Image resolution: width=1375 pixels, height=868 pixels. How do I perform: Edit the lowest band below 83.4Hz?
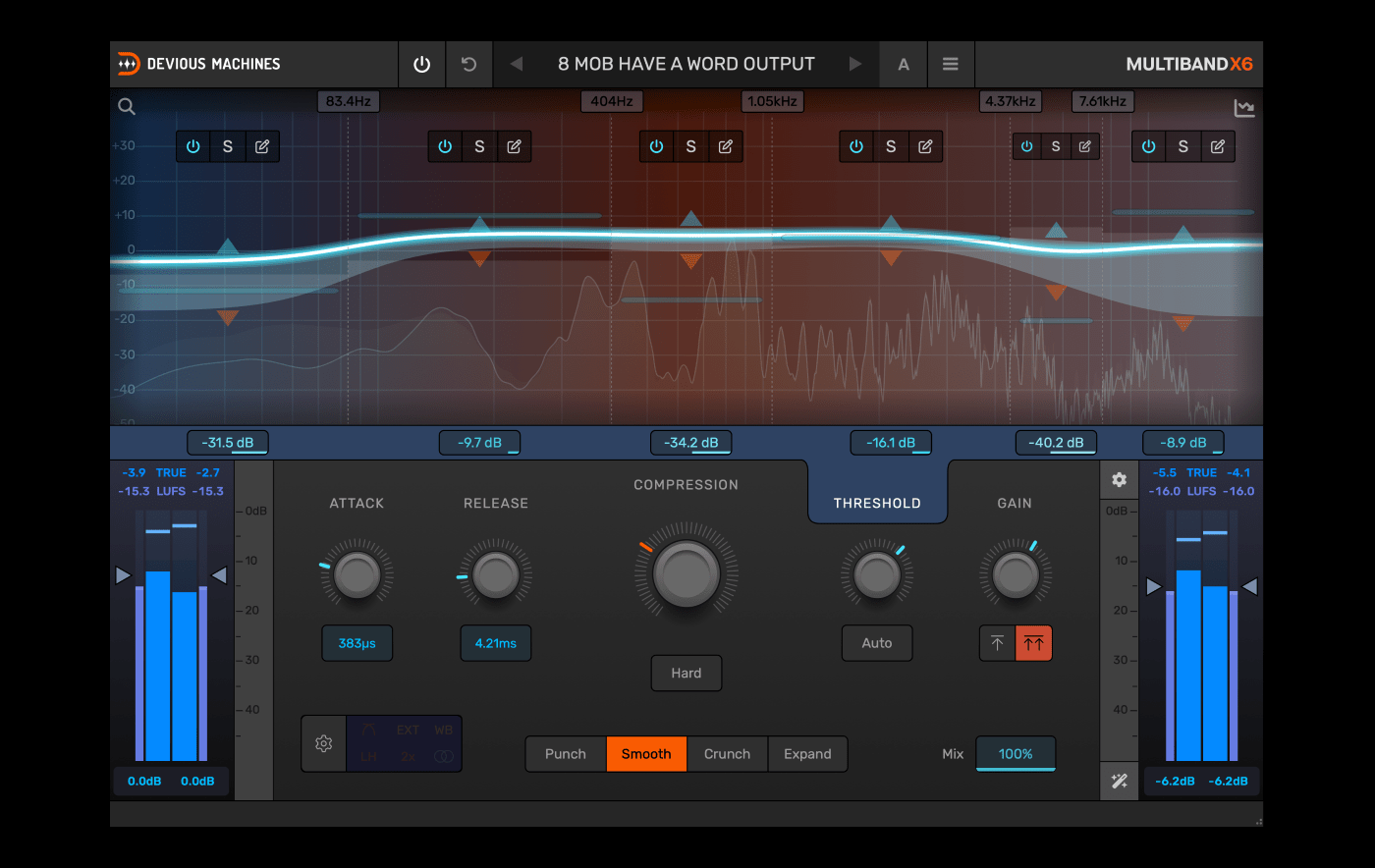click(x=262, y=146)
